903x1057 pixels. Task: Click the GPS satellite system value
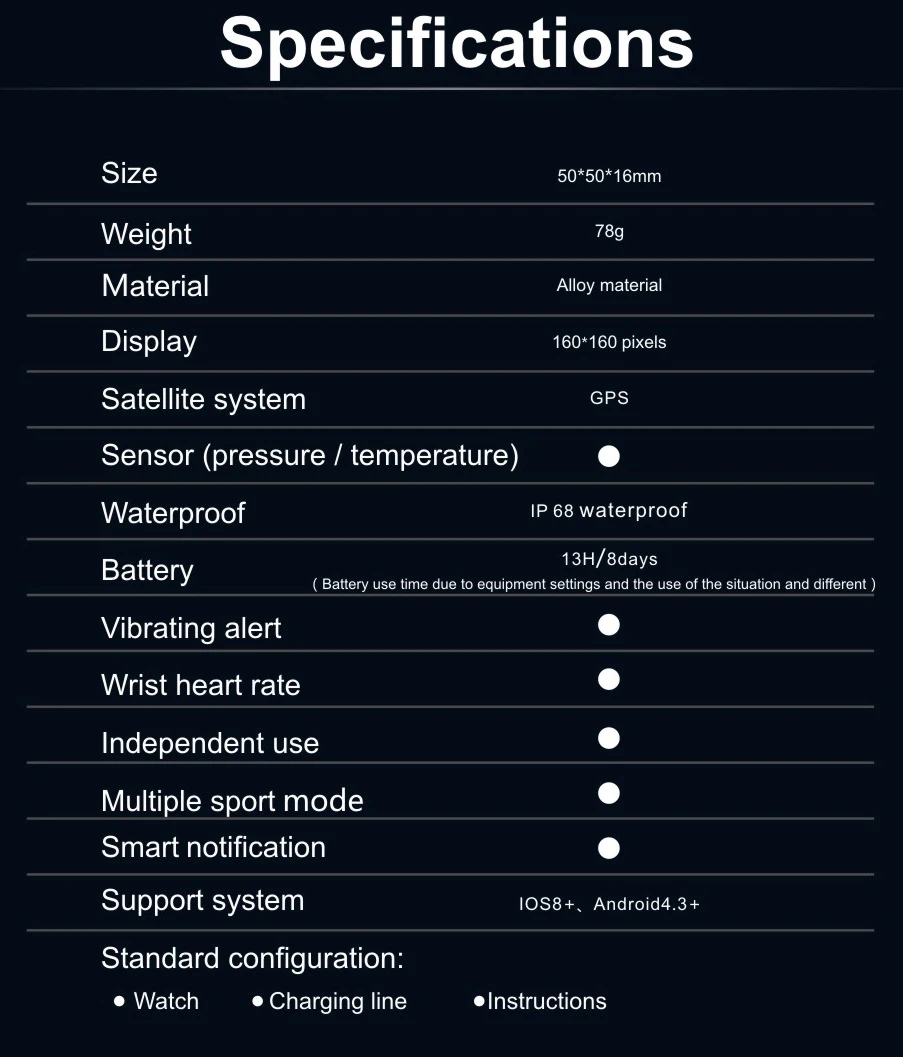[609, 398]
